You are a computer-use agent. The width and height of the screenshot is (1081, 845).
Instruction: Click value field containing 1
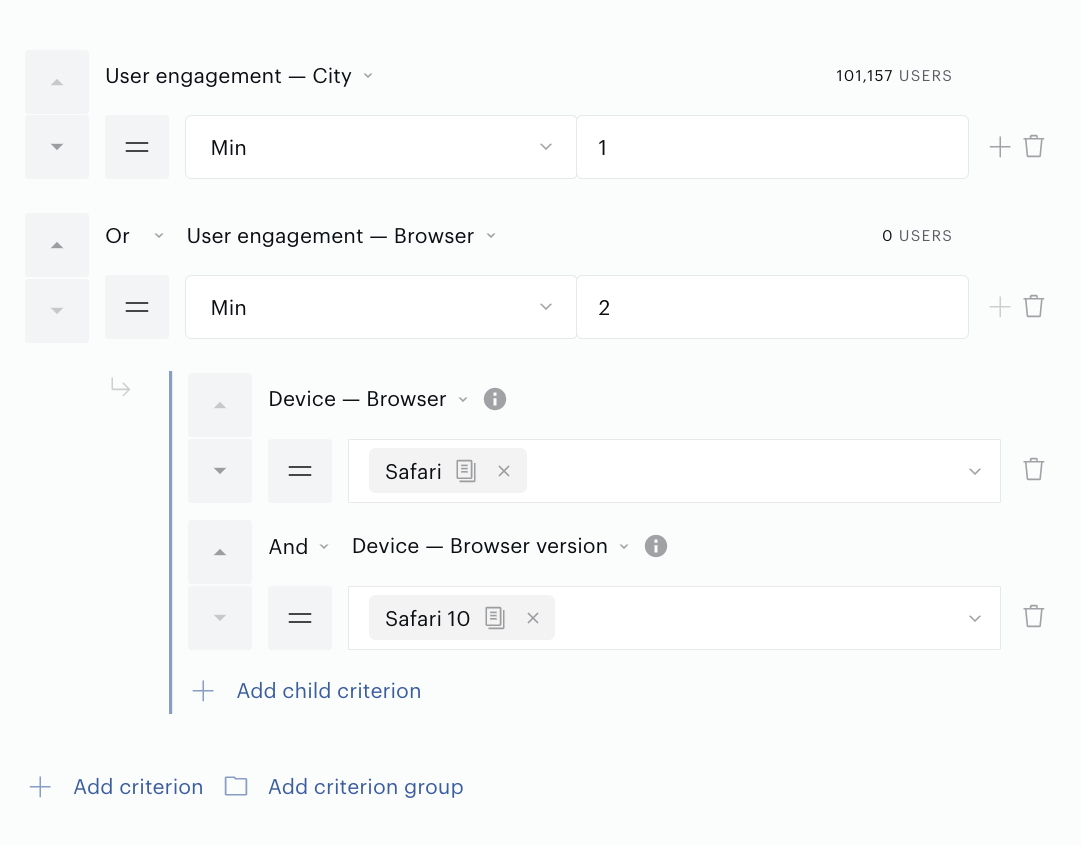pos(772,147)
